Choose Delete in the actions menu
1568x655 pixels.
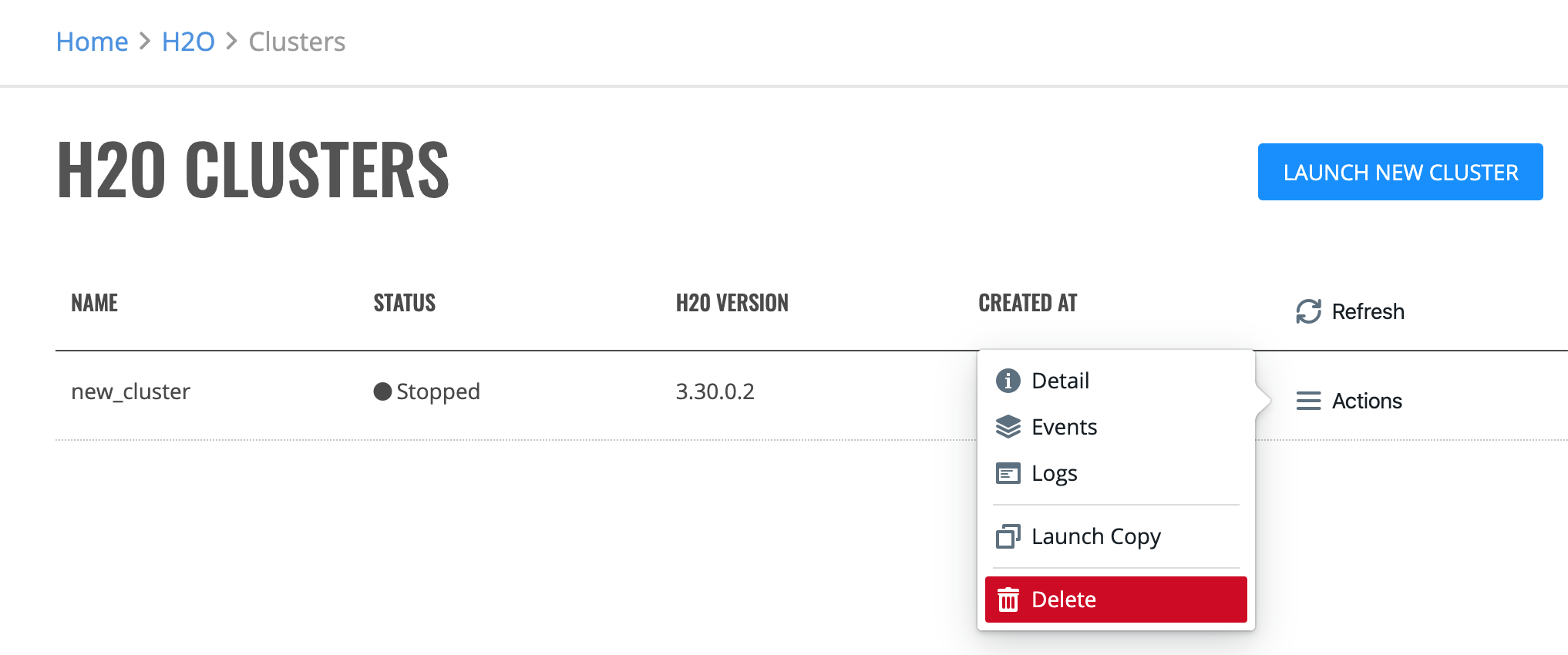(1116, 600)
